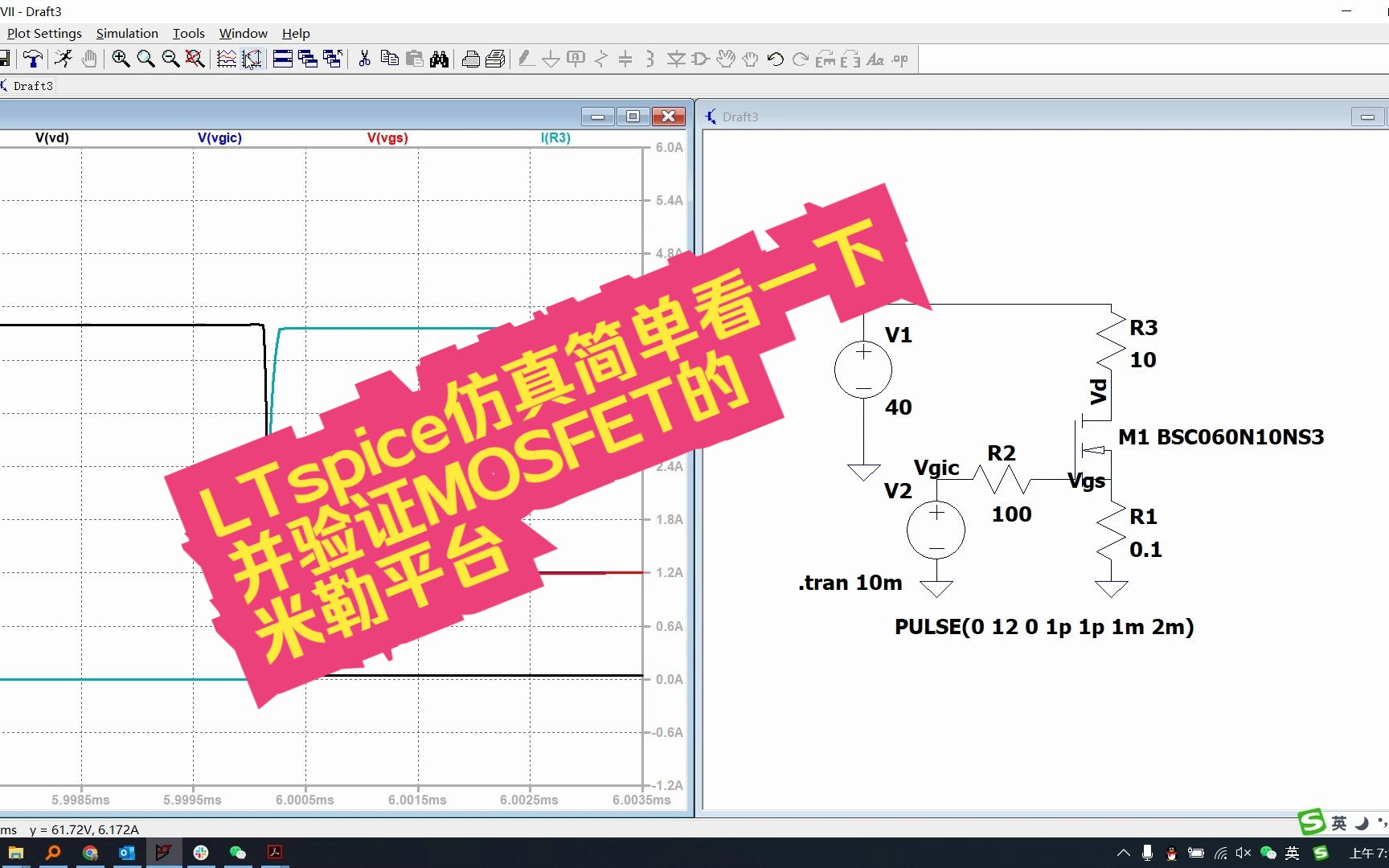This screenshot has width=1389, height=868.
Task: Select the Drag hand tool
Action: (x=750, y=59)
